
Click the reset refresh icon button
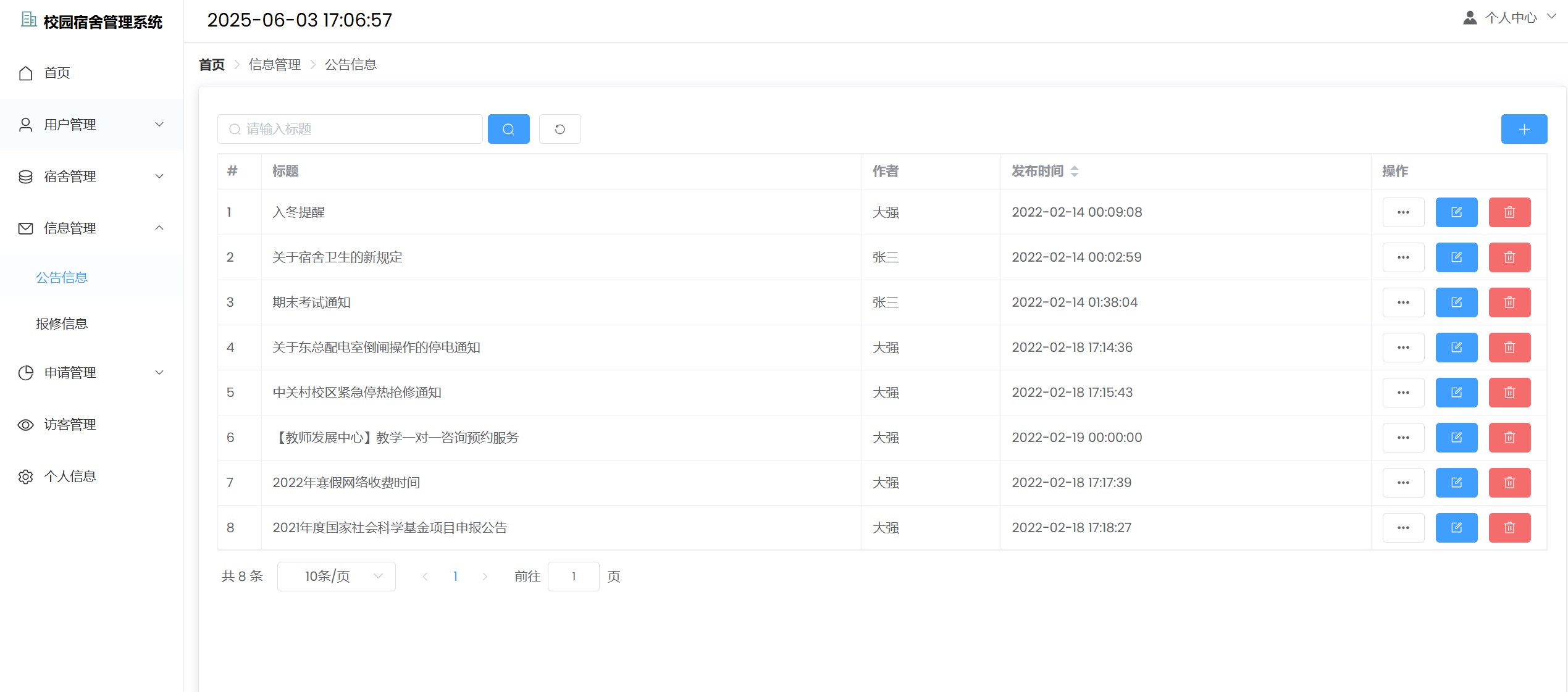[x=560, y=129]
